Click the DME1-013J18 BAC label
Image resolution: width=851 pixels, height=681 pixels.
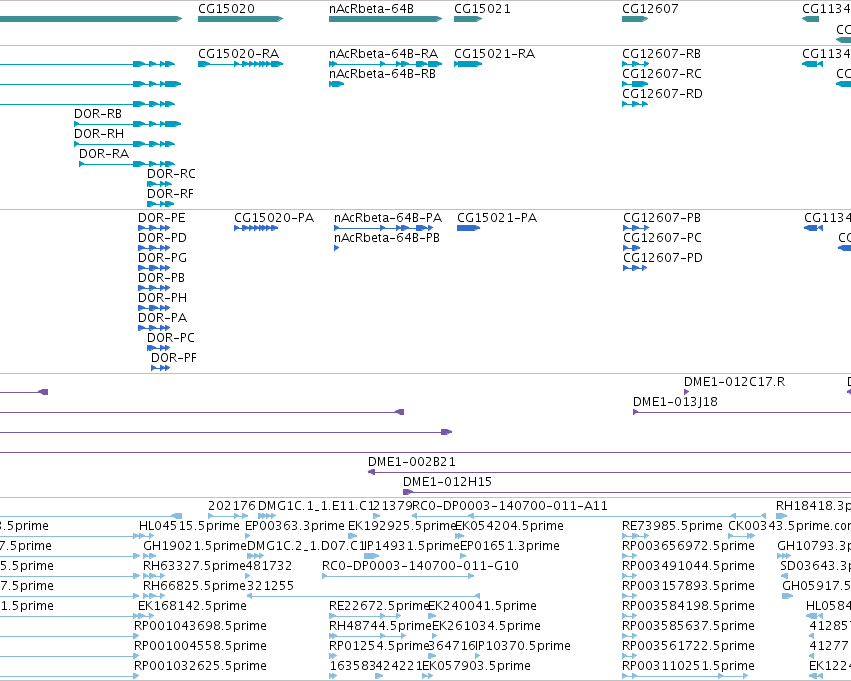point(675,402)
